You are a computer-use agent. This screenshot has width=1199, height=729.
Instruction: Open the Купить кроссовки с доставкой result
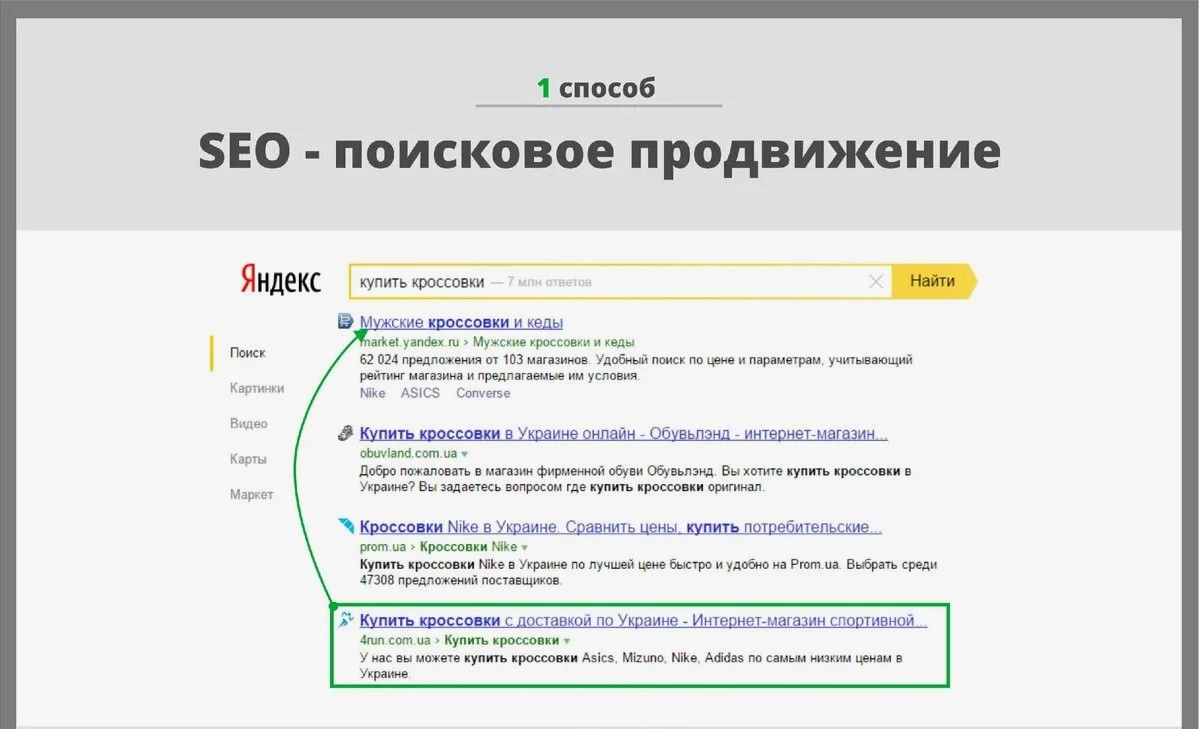click(643, 620)
